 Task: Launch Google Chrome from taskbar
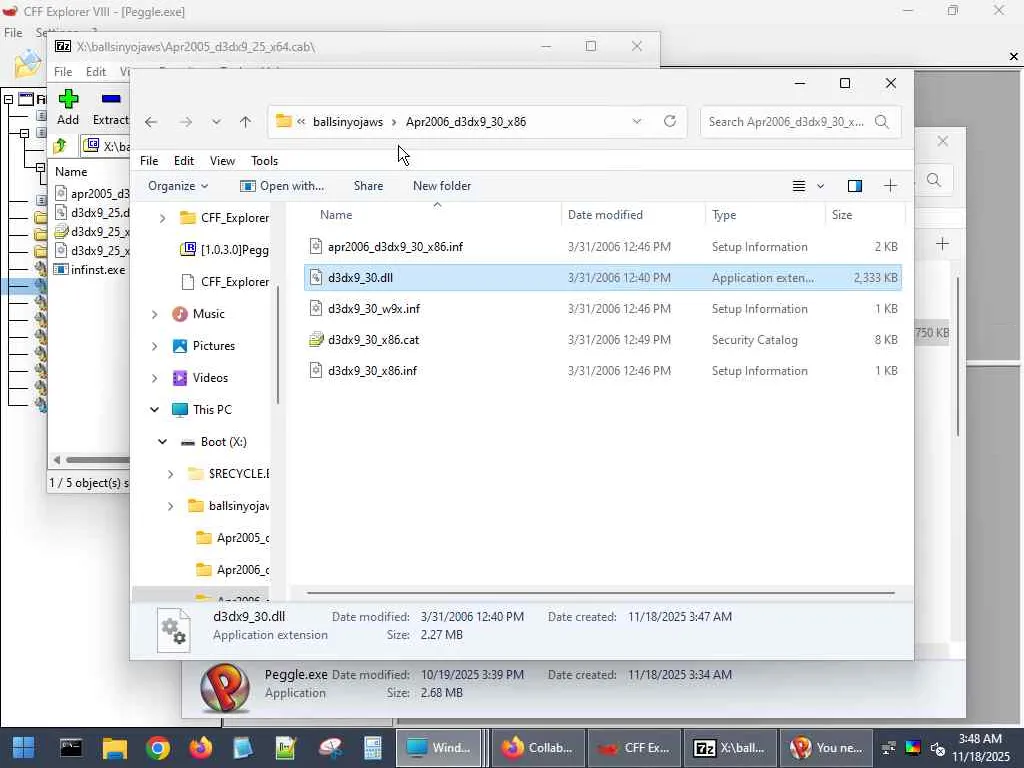tap(157, 748)
